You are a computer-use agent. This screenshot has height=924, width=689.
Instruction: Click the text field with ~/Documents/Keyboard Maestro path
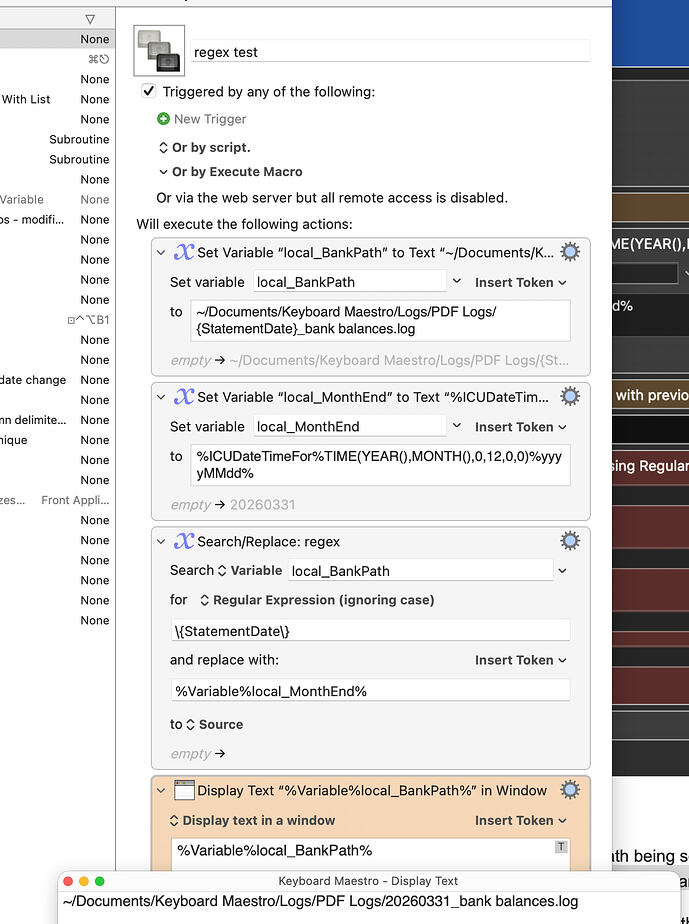380,321
